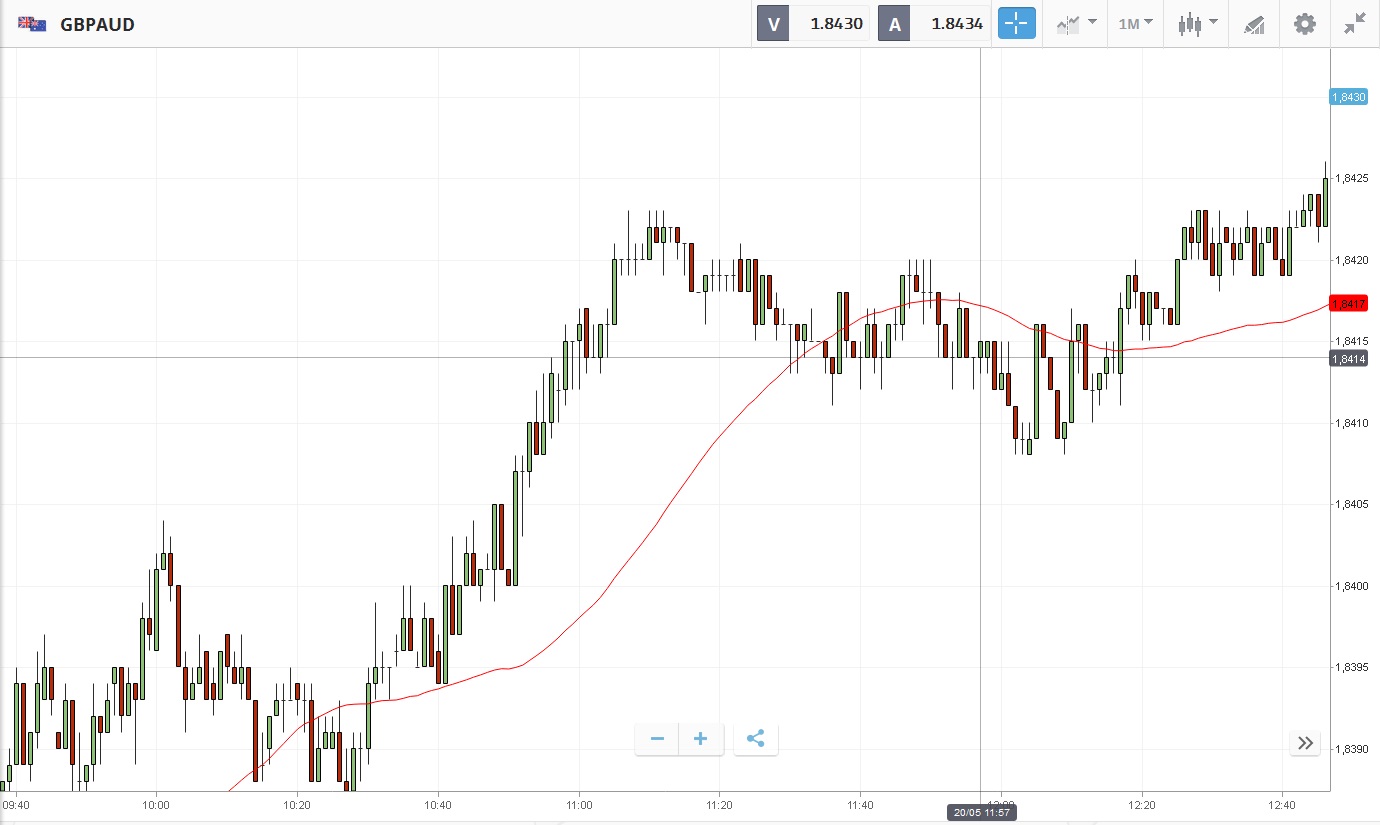Share the chart
This screenshot has width=1380, height=825.
(x=756, y=739)
